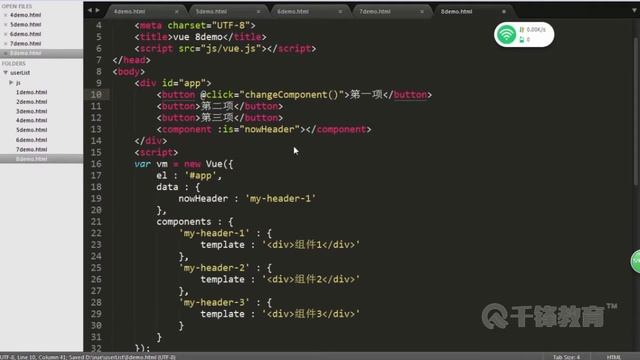Viewport: 640px width, 360px height.
Task: Open 7demo.html in the folder tree
Action: 31,149
